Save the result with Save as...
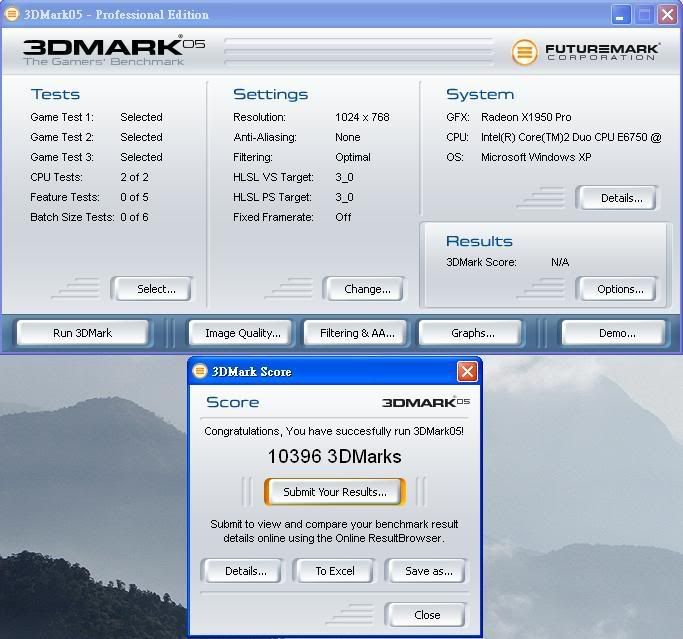Screen dimensions: 683x639 tap(428, 571)
